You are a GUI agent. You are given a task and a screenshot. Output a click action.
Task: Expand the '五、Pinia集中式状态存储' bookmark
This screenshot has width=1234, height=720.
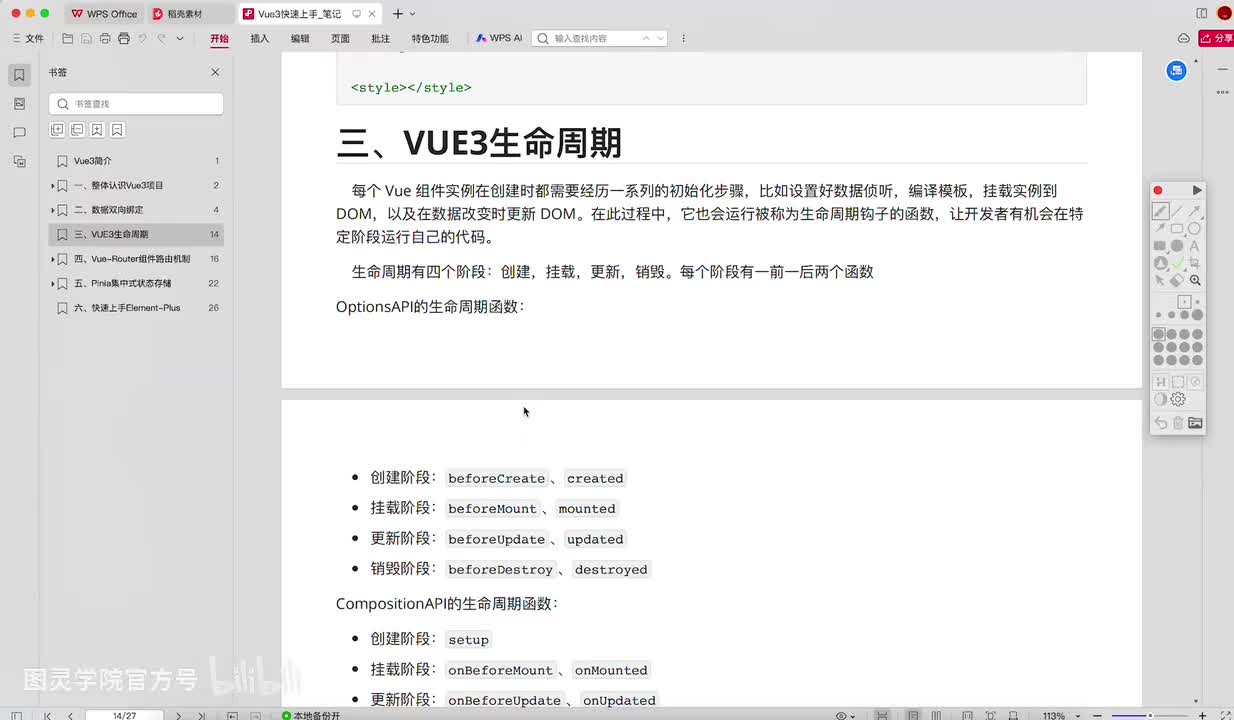[52, 284]
